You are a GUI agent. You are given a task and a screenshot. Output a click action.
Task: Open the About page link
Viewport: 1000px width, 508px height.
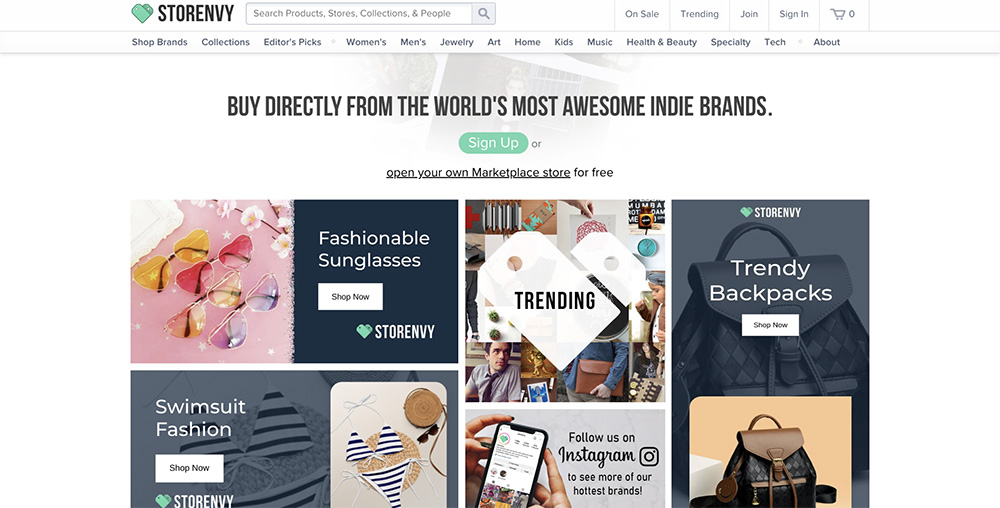coord(827,42)
